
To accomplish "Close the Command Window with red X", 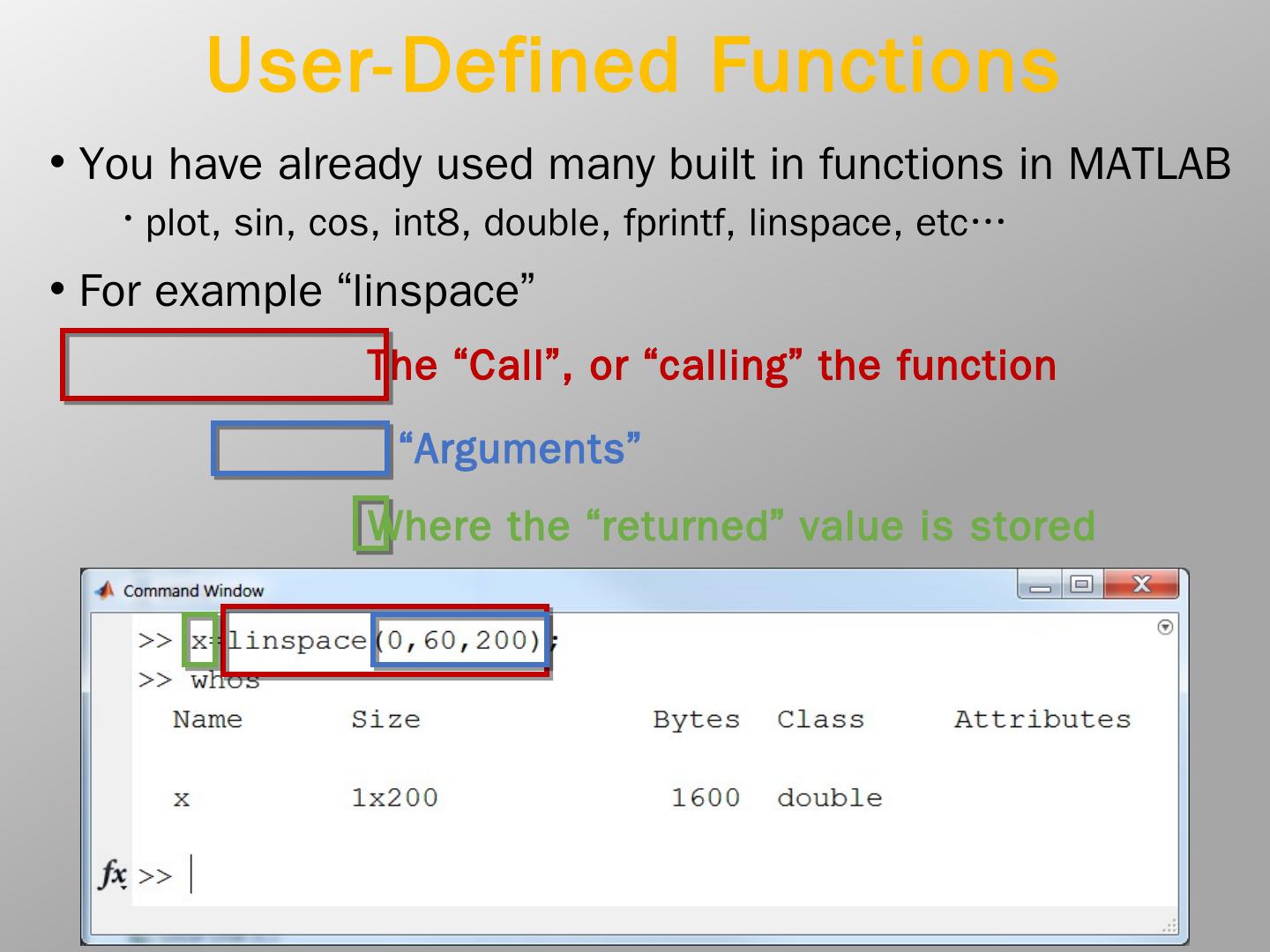I will click(1141, 584).
